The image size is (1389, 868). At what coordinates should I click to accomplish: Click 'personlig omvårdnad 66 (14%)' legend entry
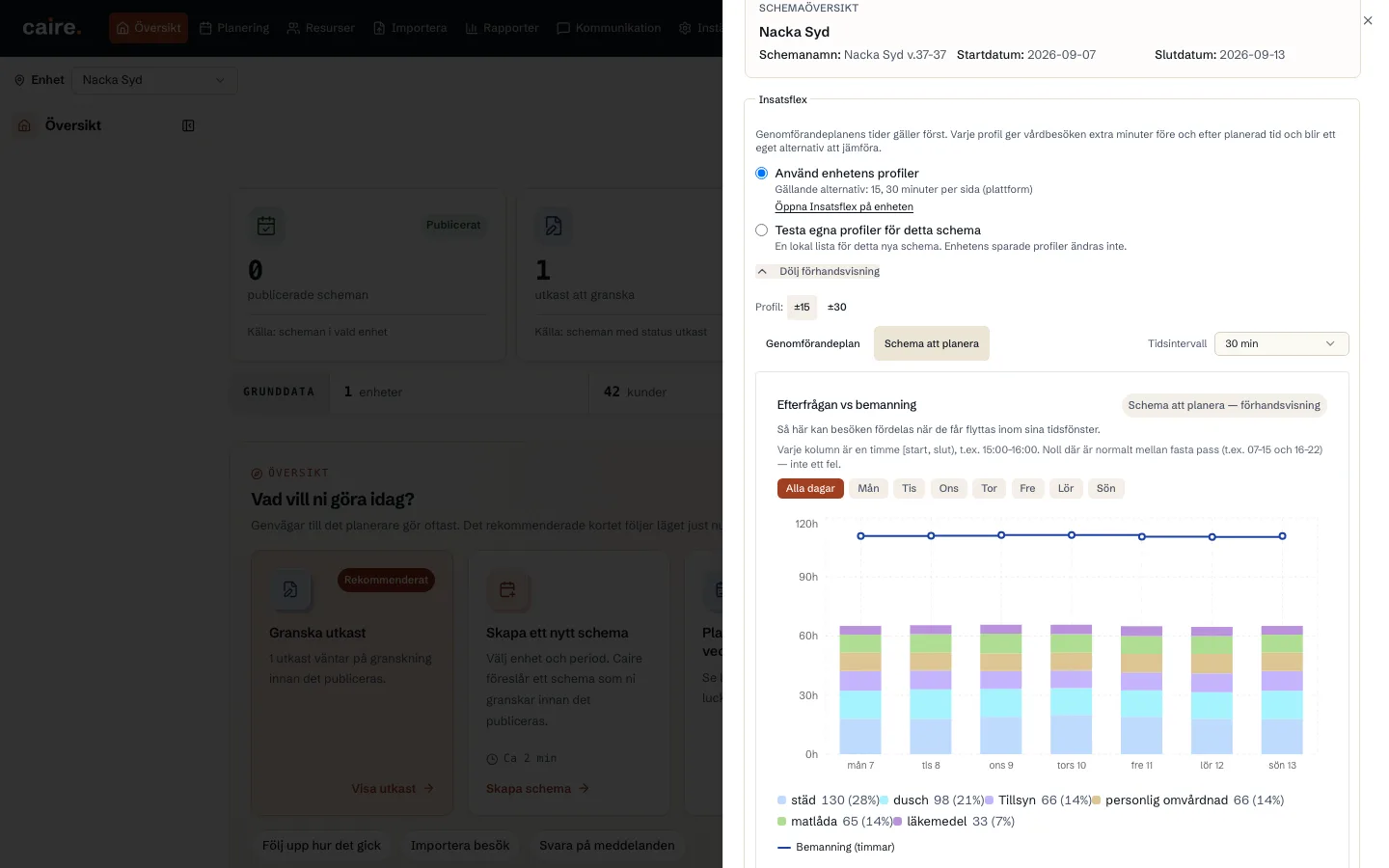pos(1187,800)
